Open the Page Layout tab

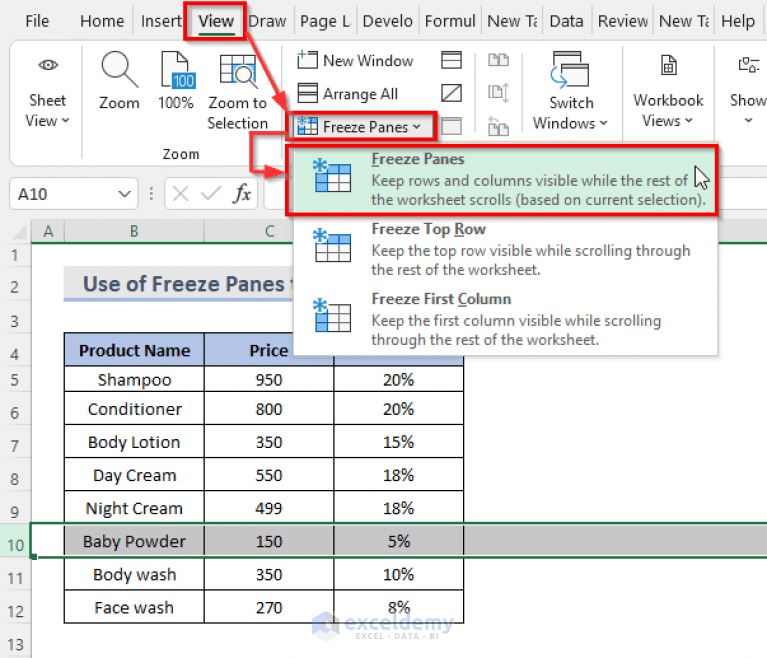tap(325, 22)
